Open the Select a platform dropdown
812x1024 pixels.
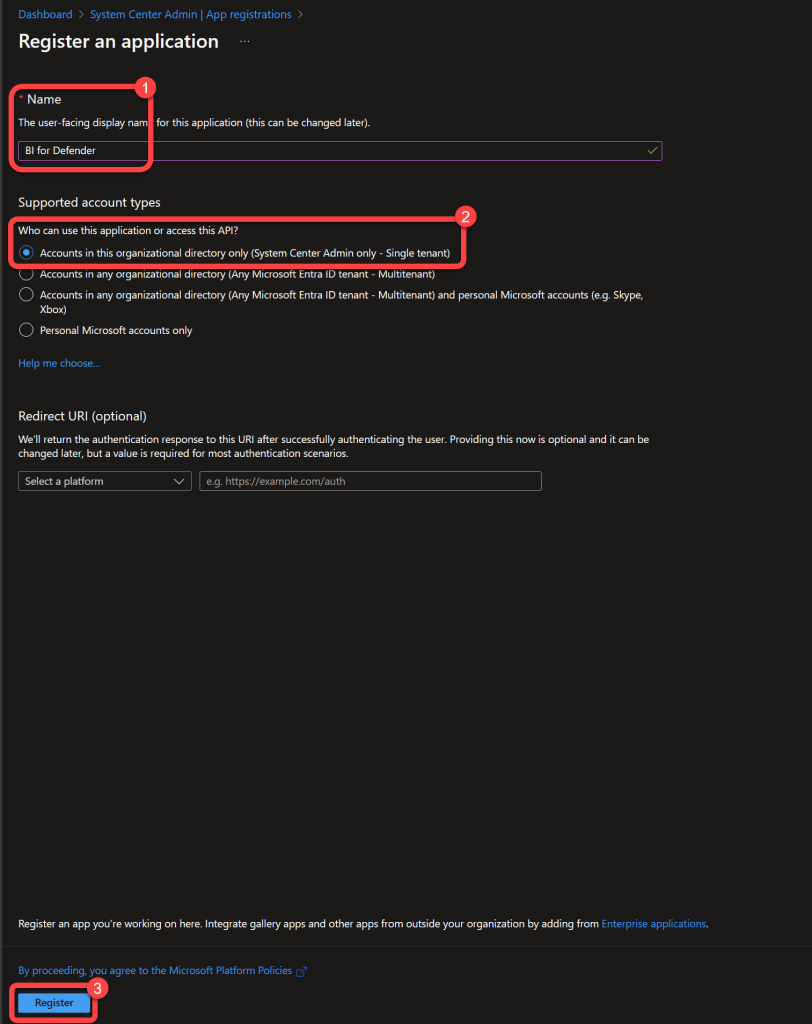[105, 481]
